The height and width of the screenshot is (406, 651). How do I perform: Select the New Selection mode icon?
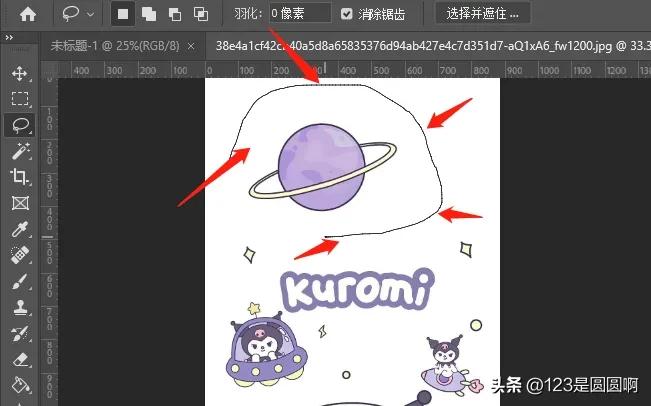point(122,14)
